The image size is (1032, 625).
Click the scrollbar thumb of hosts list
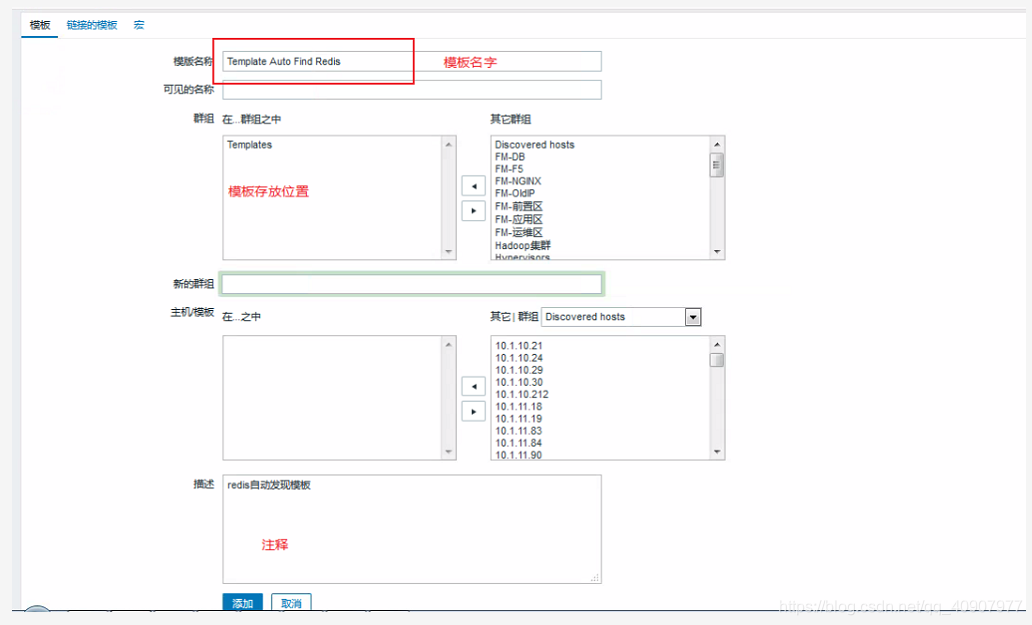tap(717, 360)
